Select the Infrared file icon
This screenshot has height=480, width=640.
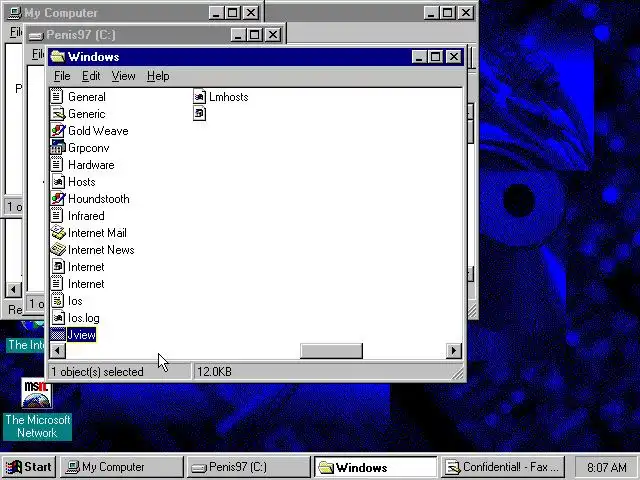57,216
